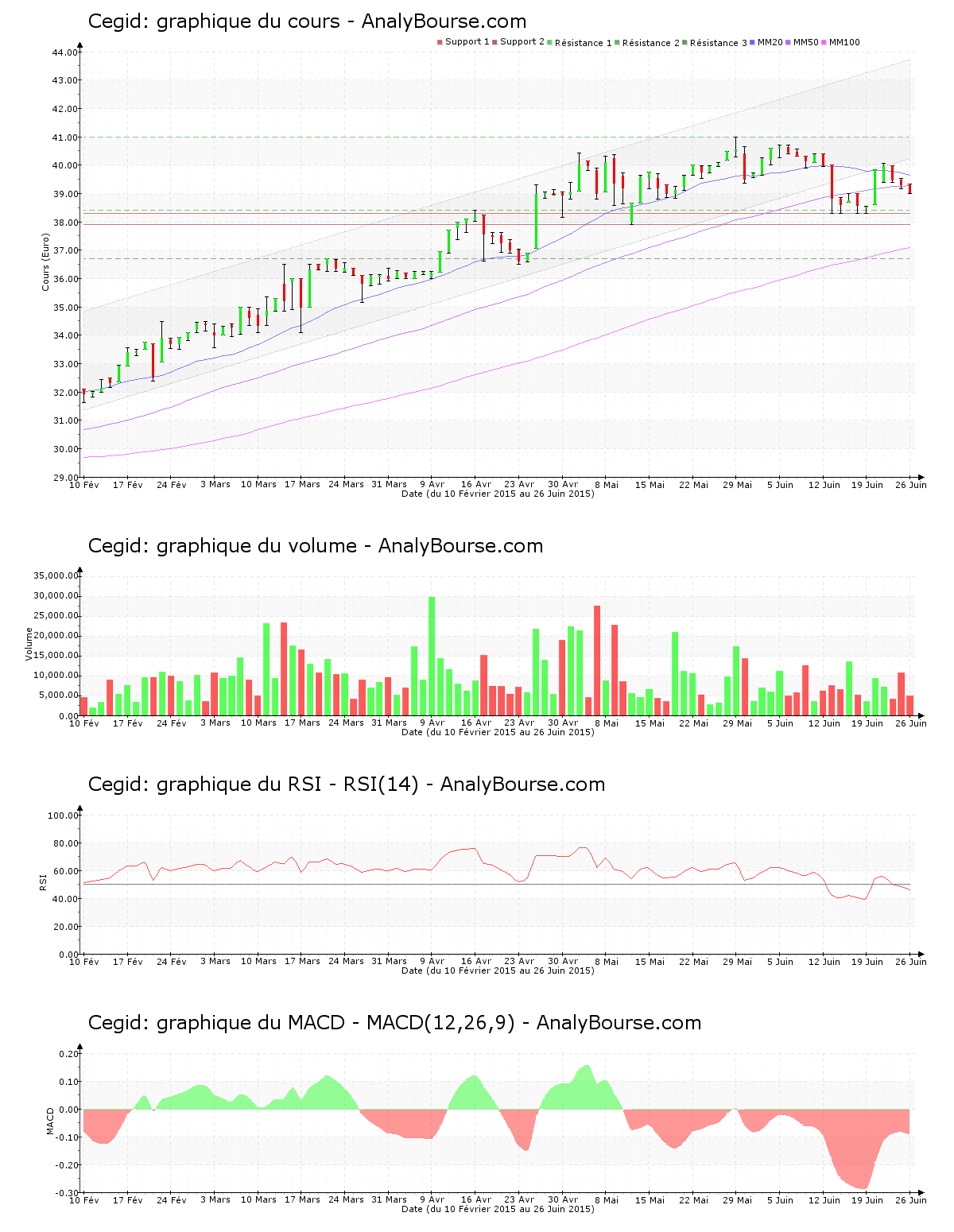Click the title 'Cegid: graphique du volume - AnalyBourse.com'
954x1232 pixels.
point(316,546)
